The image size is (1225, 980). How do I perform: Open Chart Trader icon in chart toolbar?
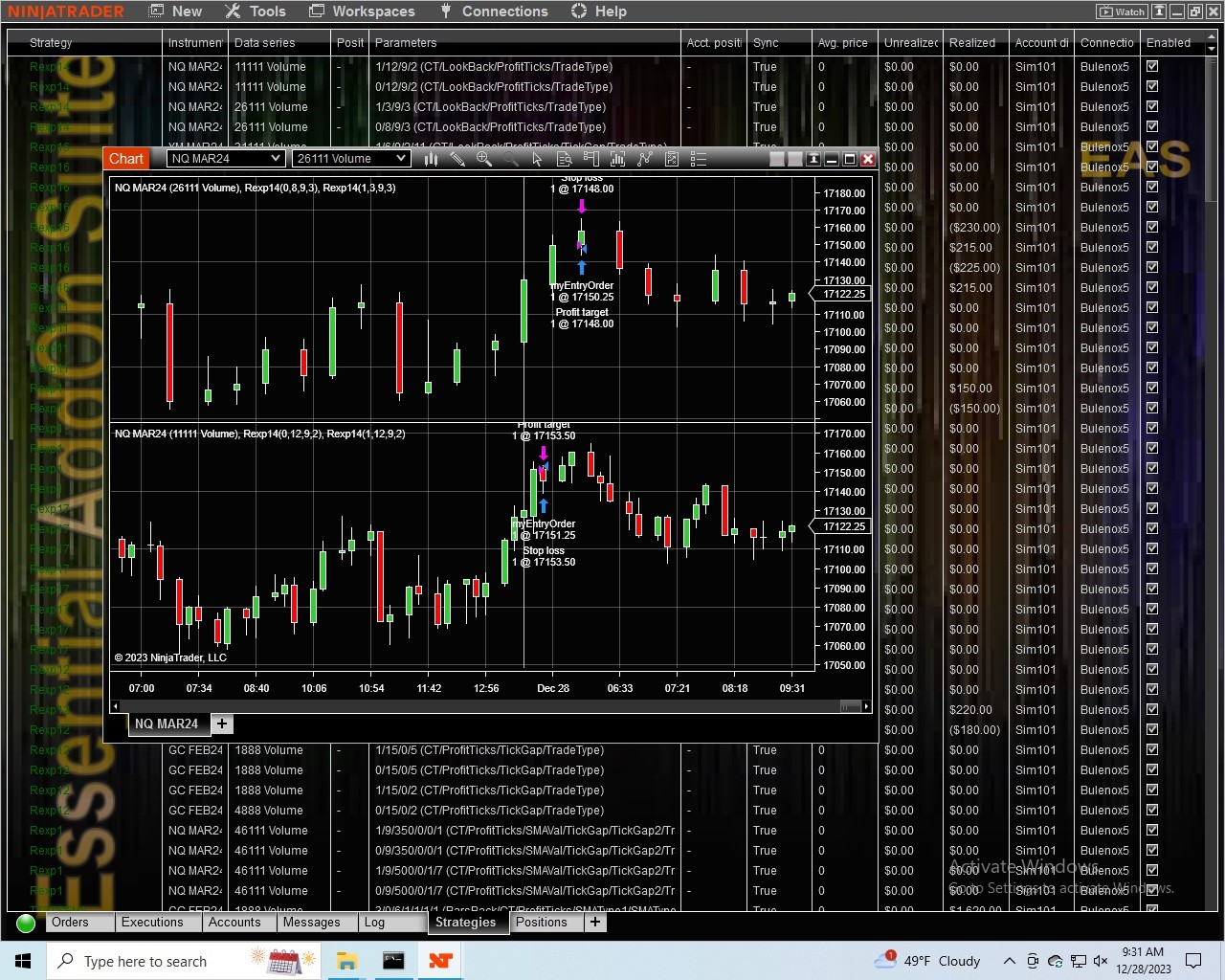click(x=590, y=159)
